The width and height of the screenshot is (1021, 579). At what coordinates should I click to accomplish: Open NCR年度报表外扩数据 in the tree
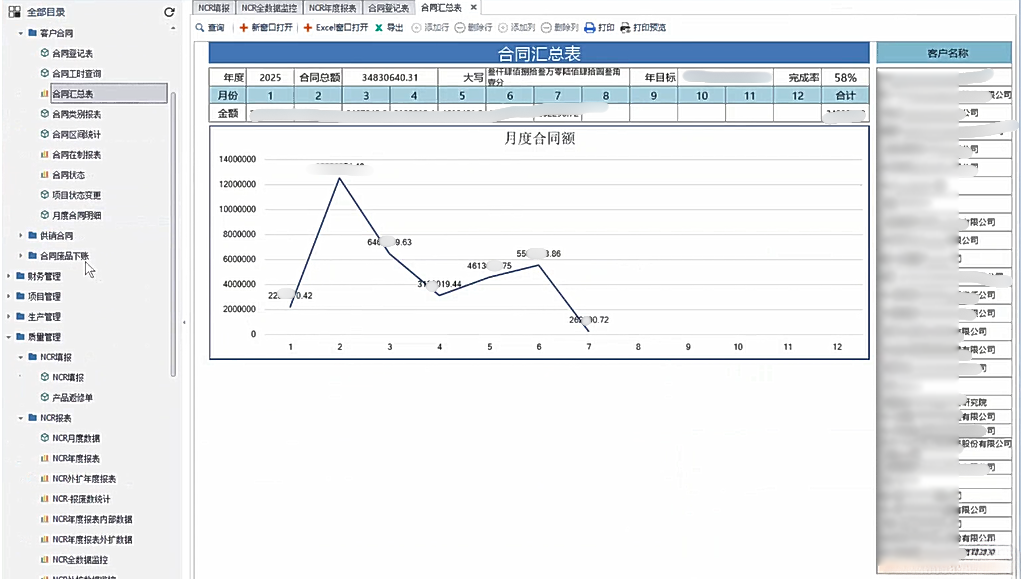92,540
